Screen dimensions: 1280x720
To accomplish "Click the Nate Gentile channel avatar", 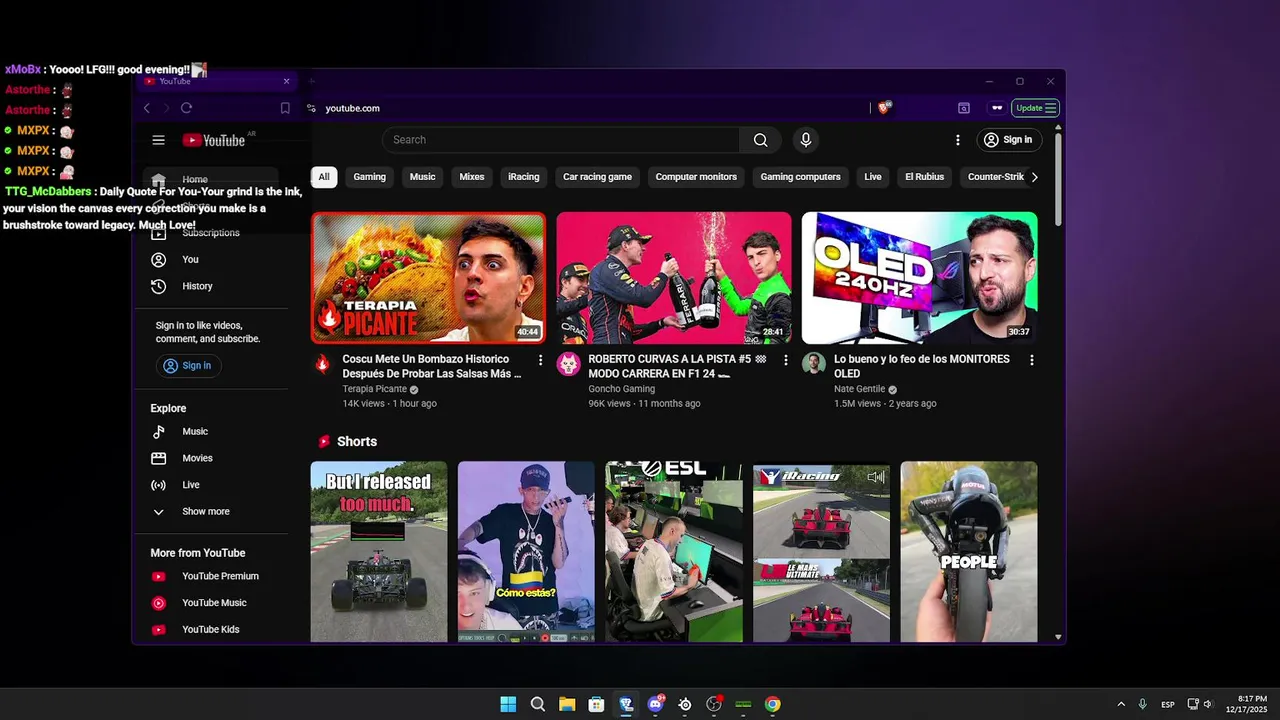I will pos(813,364).
